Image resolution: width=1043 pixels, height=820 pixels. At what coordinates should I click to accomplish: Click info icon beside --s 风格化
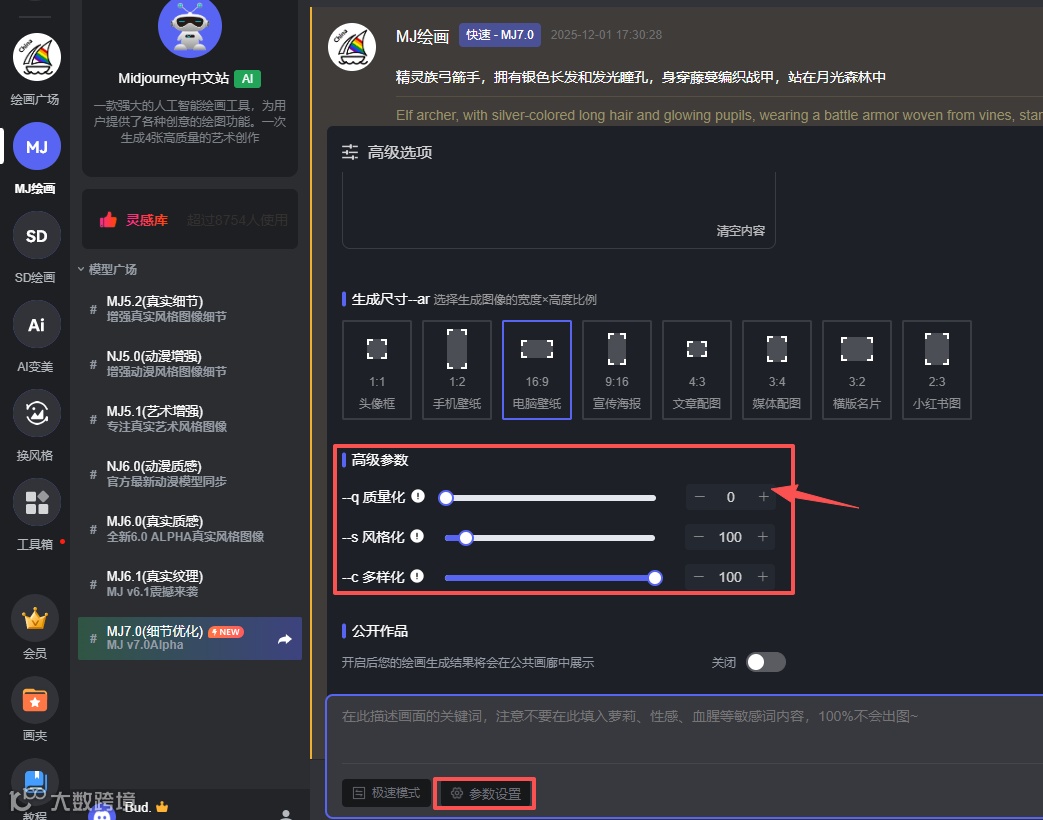(417, 536)
